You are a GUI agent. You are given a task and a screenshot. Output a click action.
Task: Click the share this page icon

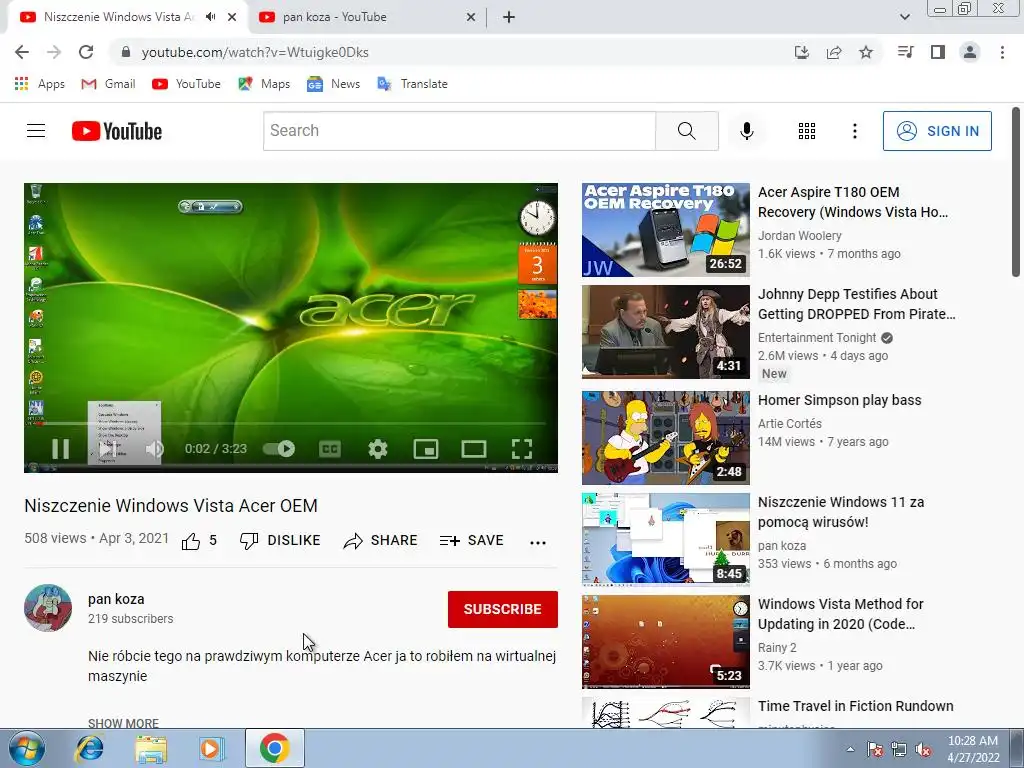pos(833,52)
